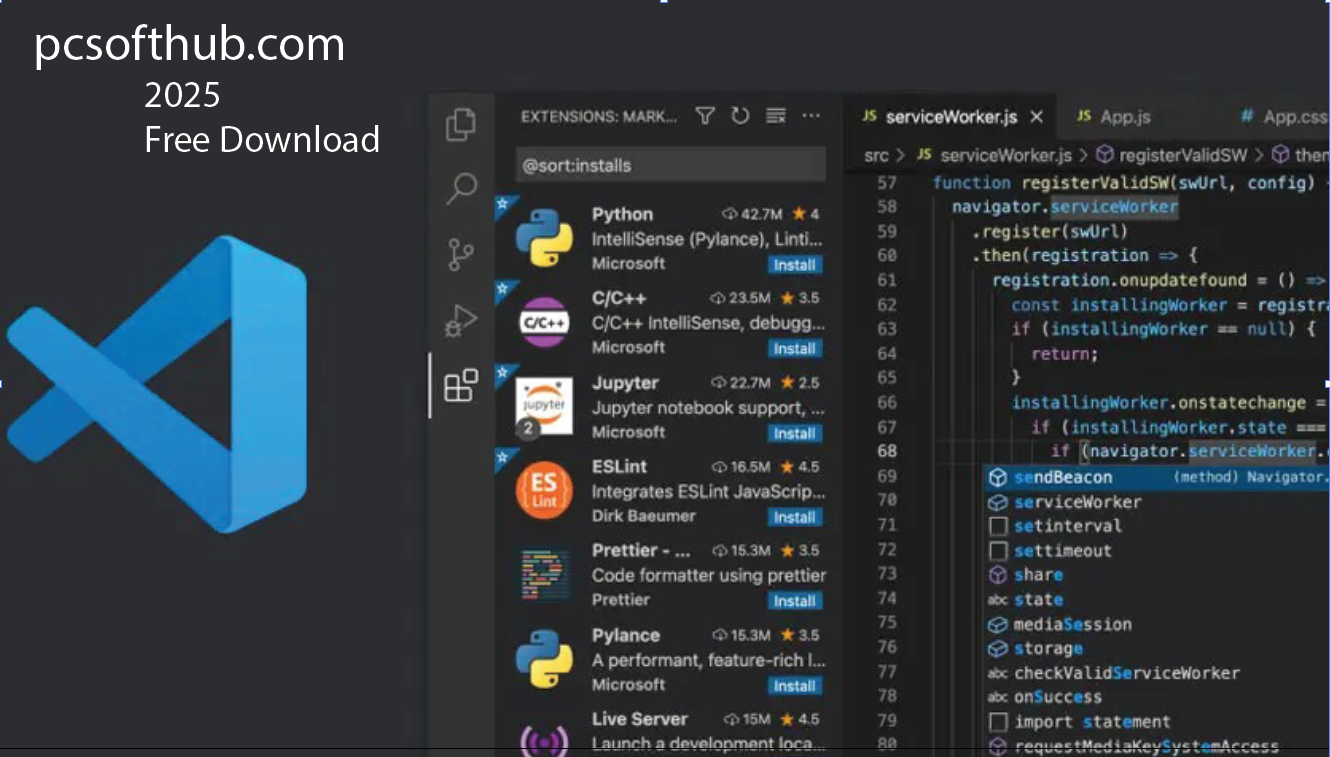
Task: Click the filter extensions funnel icon
Action: [705, 116]
